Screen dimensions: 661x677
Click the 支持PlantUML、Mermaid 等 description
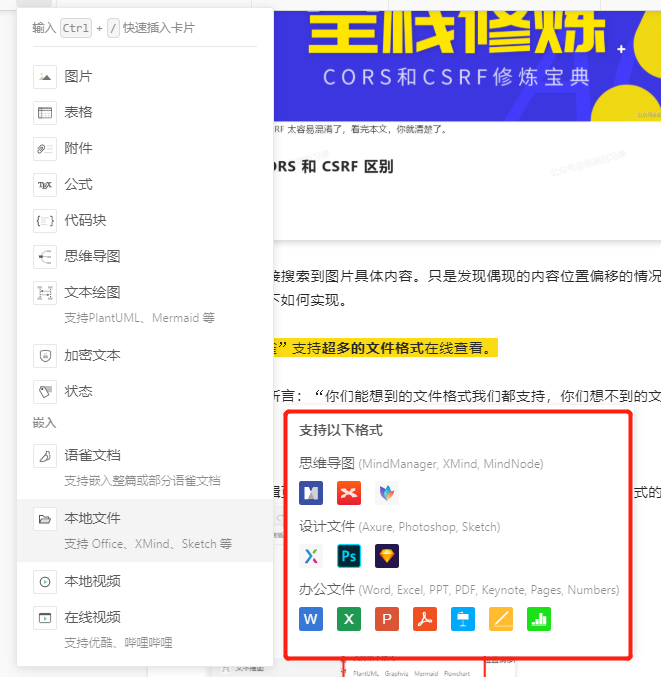point(139,318)
